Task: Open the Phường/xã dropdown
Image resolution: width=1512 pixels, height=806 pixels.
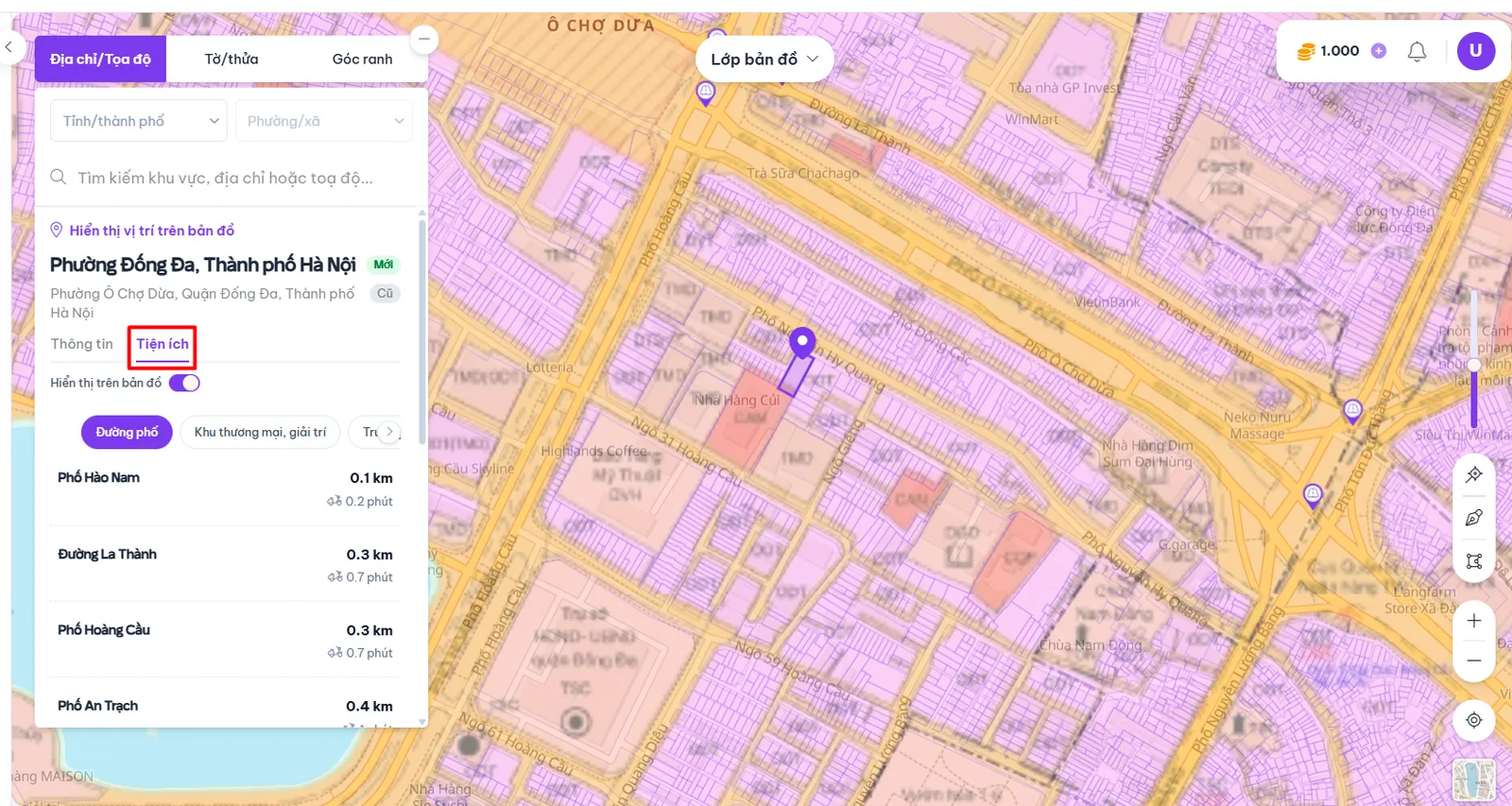Action: click(324, 121)
